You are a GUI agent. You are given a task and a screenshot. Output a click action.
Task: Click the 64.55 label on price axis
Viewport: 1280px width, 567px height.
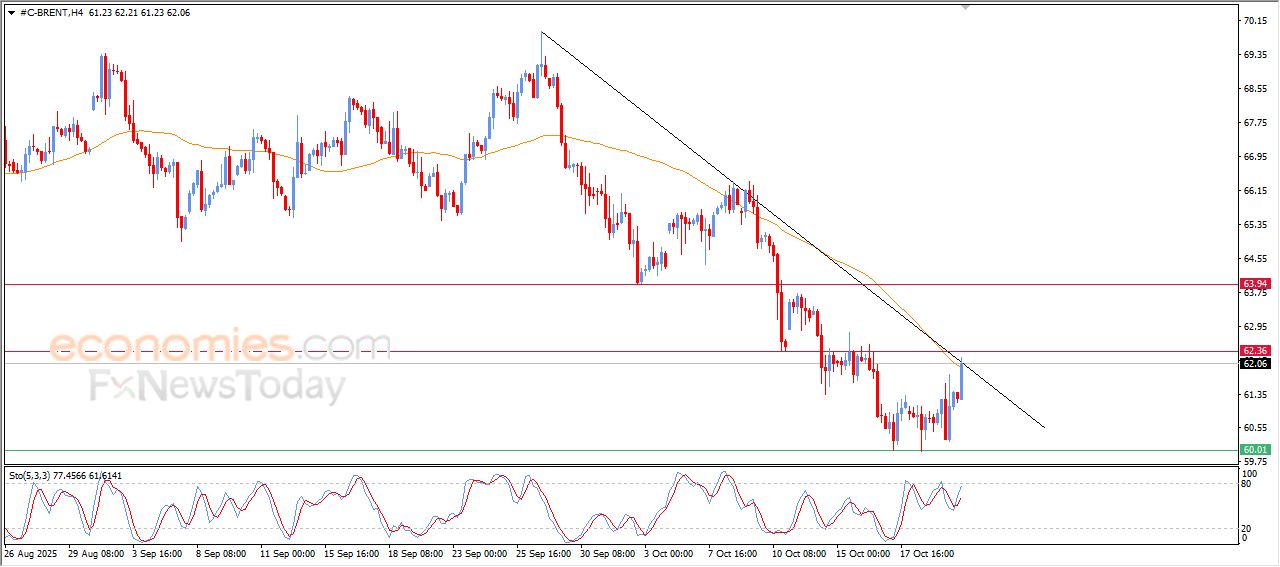(1254, 259)
